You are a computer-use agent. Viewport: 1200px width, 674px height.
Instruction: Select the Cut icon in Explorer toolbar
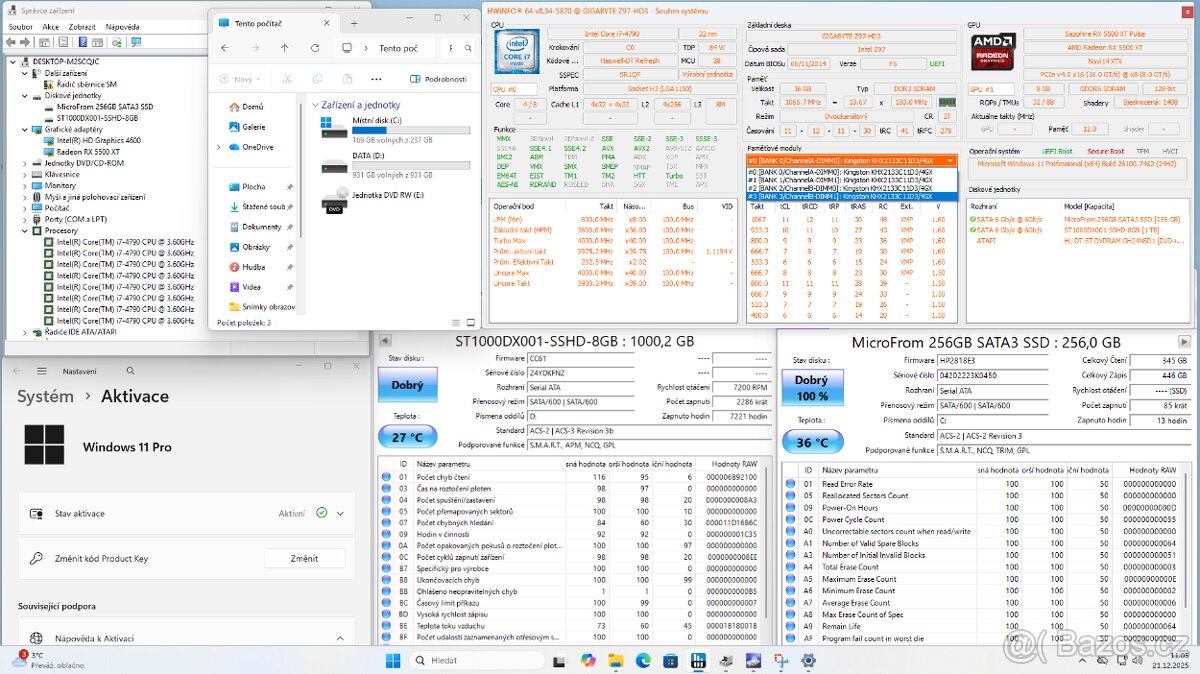pos(288,78)
